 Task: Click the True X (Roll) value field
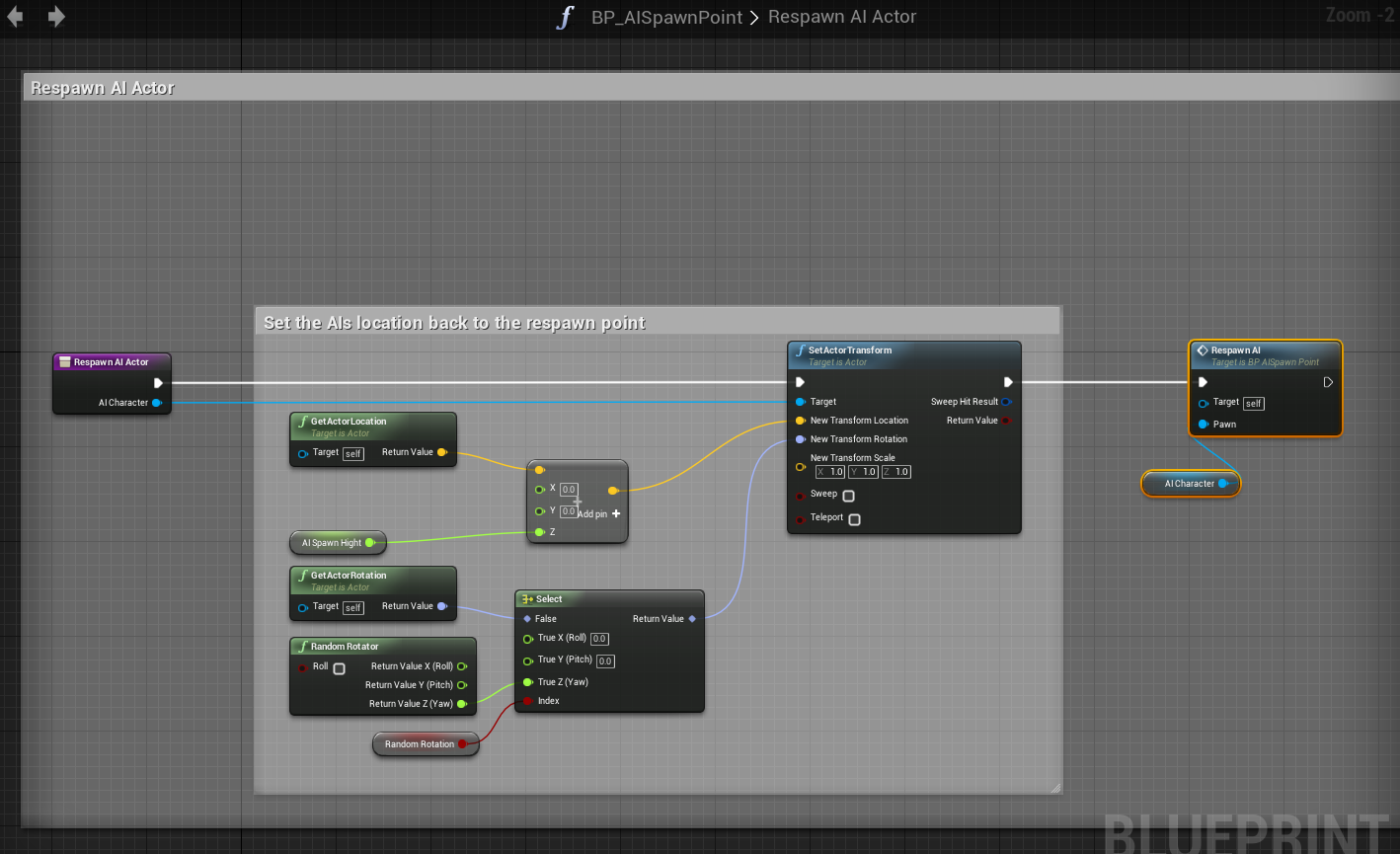point(599,639)
